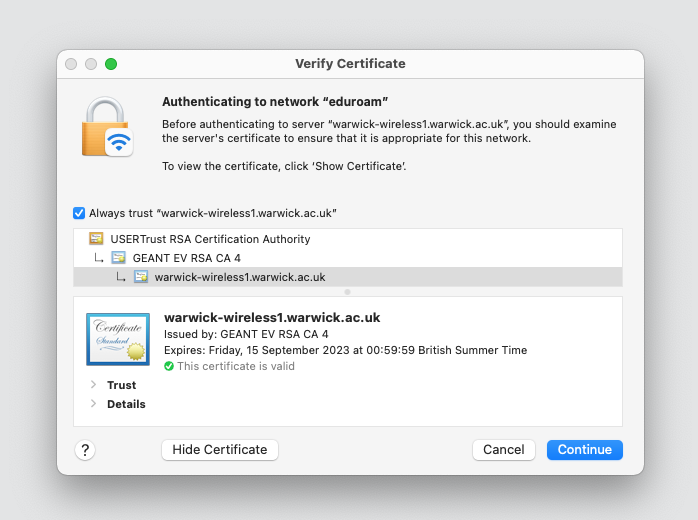This screenshot has height=520, width=698.
Task: Click Continue to accept the certificate
Action: coord(584,450)
